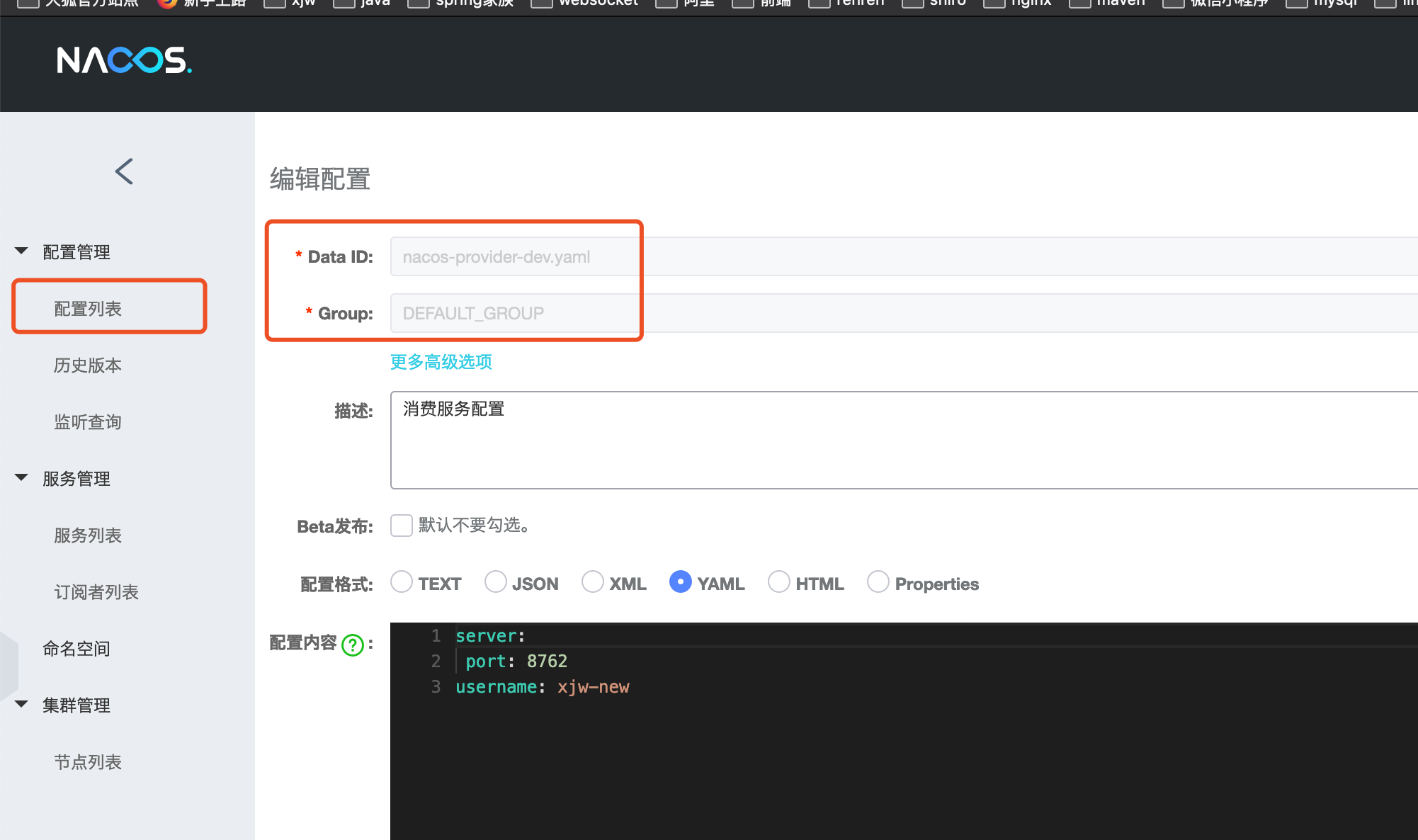Click the Data ID input field
The image size is (1418, 840).
(x=904, y=256)
